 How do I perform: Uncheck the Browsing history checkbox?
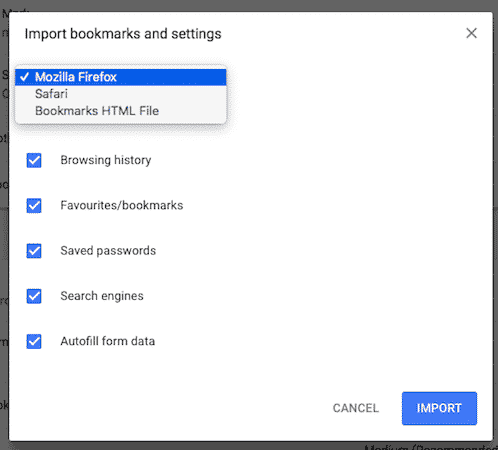click(x=34, y=160)
